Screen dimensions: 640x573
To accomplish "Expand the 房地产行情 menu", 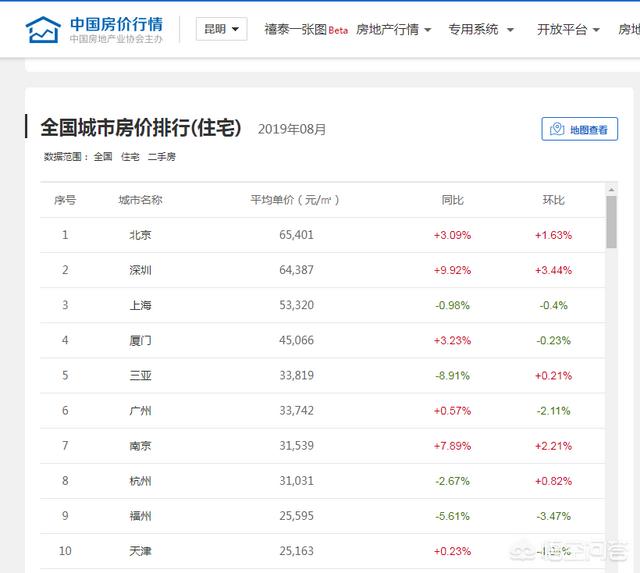I will coord(393,30).
